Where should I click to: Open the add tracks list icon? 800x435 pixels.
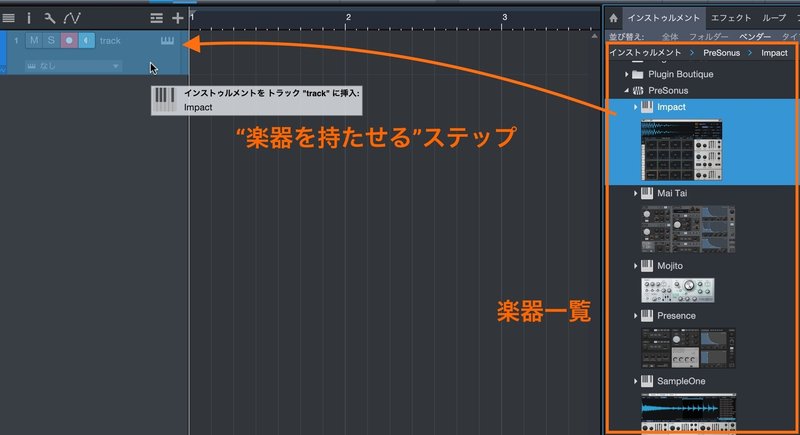pos(157,18)
